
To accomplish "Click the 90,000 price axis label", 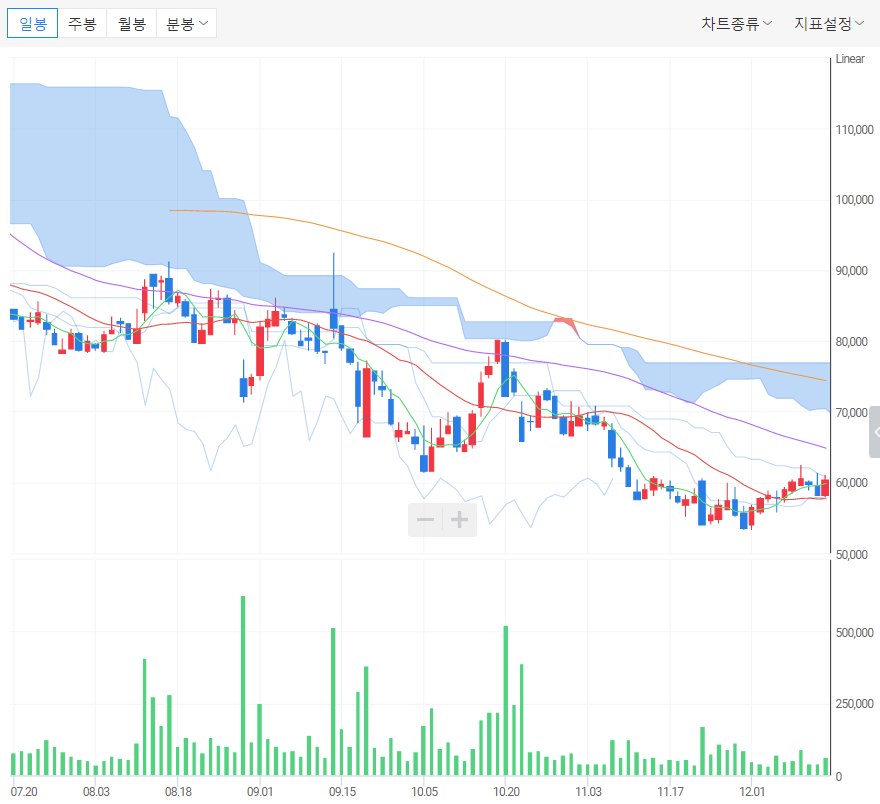I will click(851, 270).
